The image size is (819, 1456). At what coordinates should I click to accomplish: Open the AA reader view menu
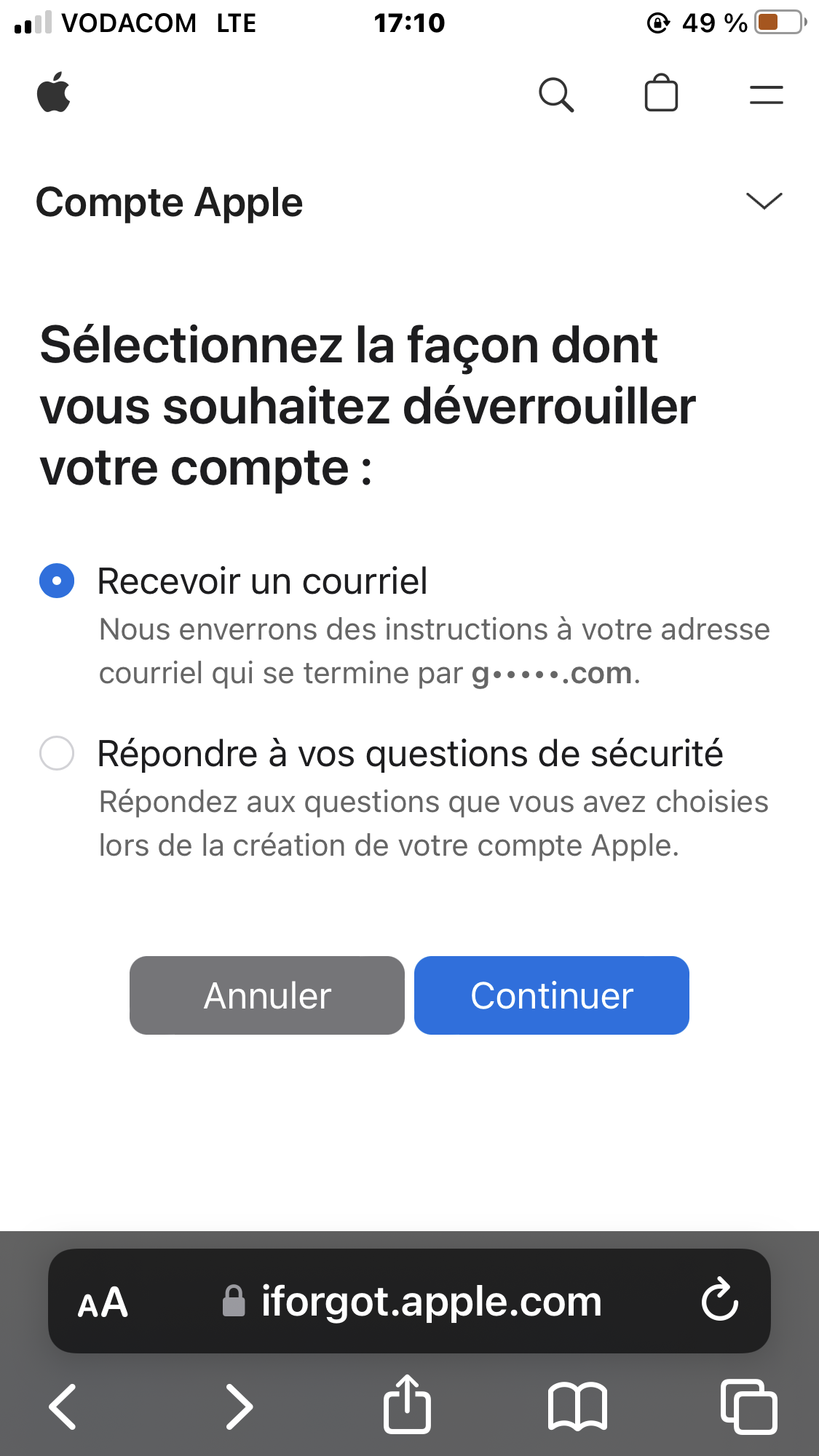103,1302
